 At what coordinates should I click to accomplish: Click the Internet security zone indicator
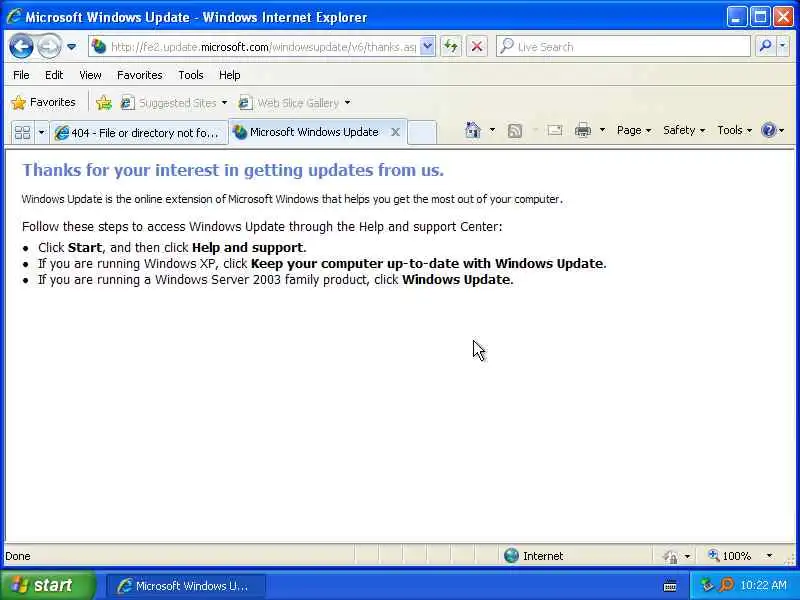click(533, 556)
